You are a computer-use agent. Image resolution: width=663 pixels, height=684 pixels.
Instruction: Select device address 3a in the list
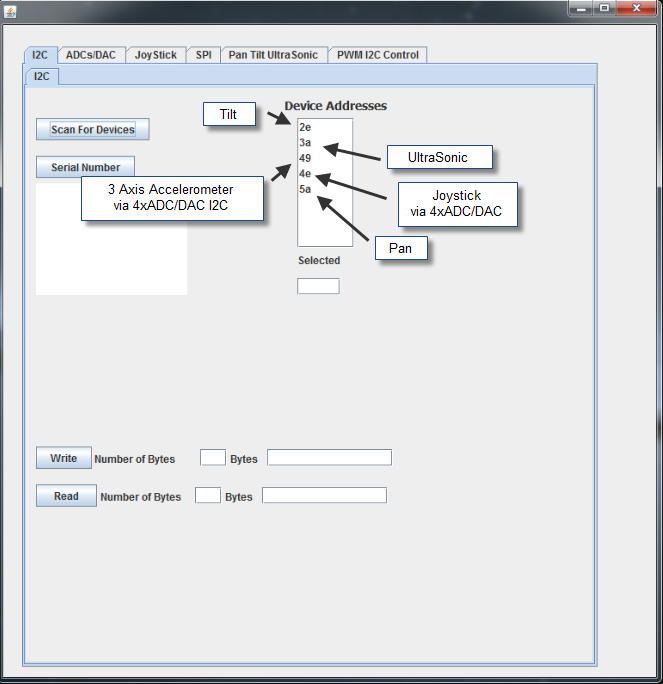pyautogui.click(x=325, y=143)
